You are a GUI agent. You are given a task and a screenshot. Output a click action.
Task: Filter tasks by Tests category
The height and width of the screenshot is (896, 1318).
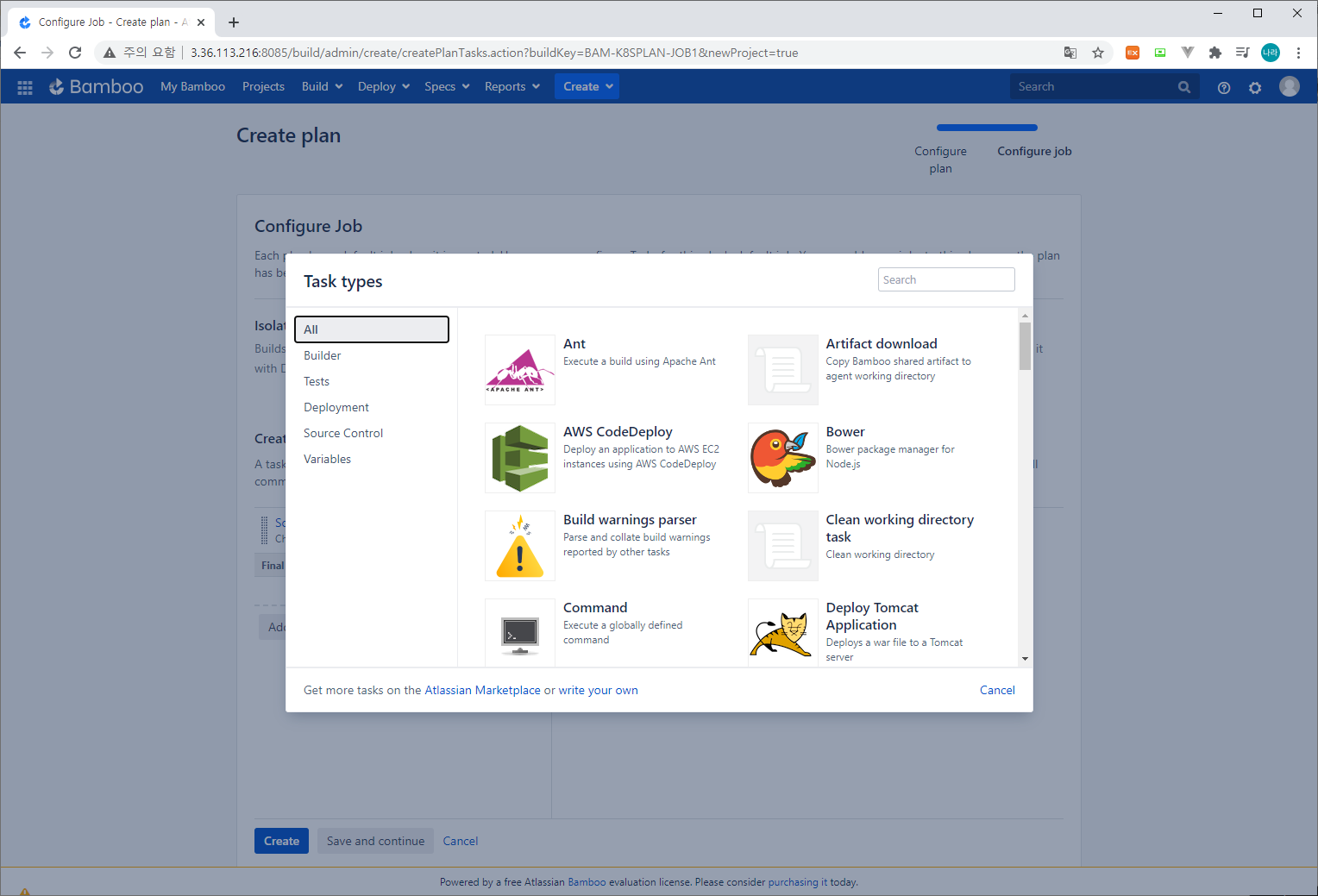tap(372, 381)
